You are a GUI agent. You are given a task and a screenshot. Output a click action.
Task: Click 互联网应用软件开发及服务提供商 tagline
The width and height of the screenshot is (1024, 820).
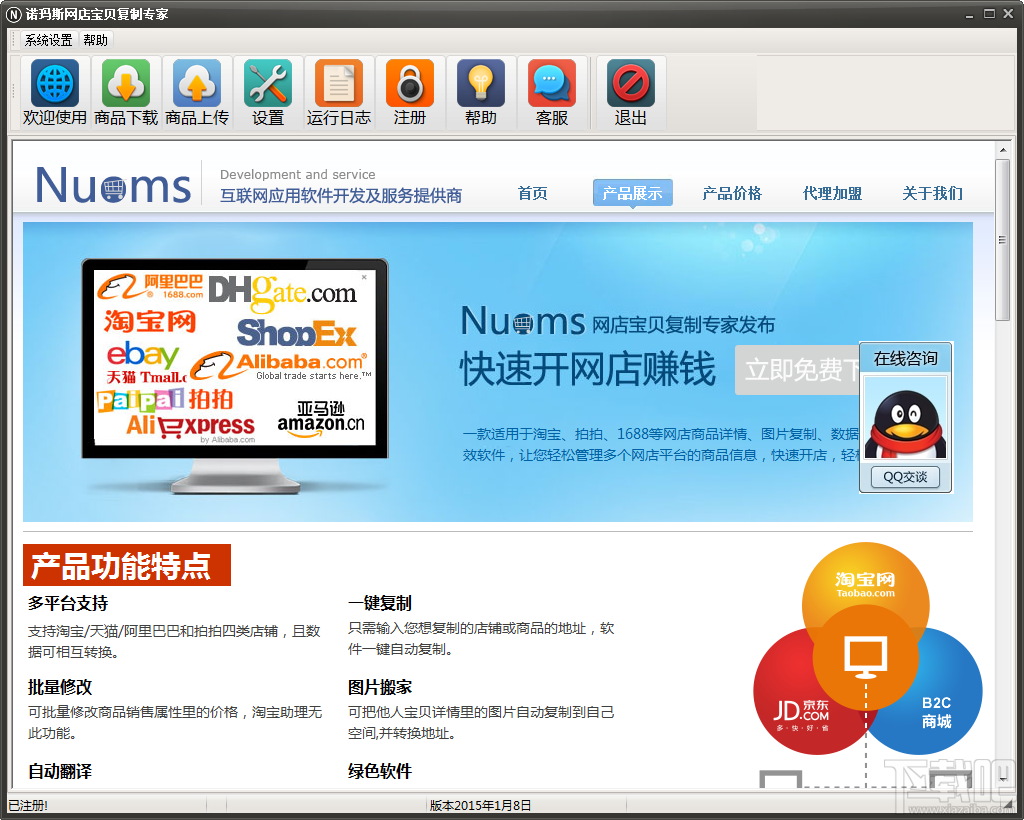[341, 195]
